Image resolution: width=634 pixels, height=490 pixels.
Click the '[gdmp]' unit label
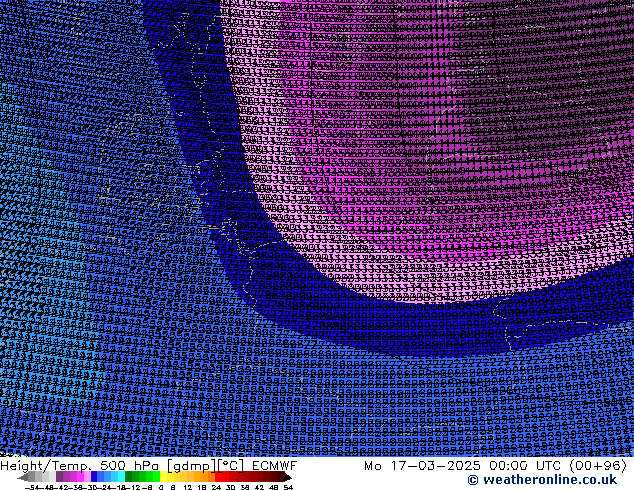[191, 466]
